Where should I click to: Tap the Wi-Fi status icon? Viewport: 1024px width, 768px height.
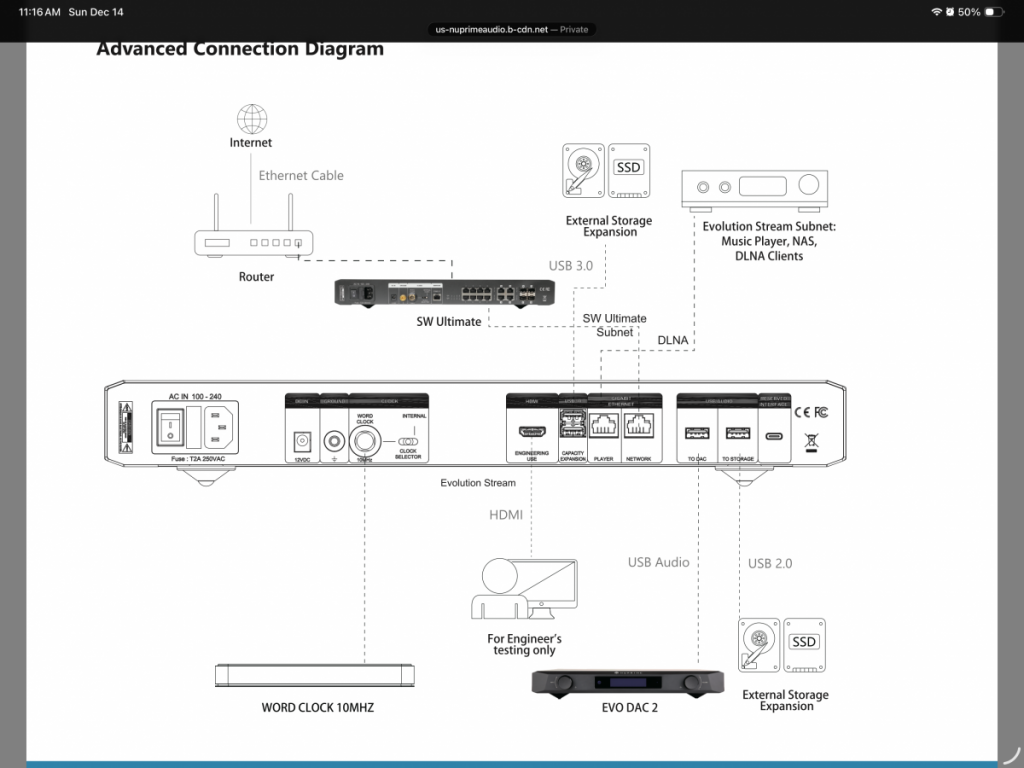pyautogui.click(x=936, y=12)
